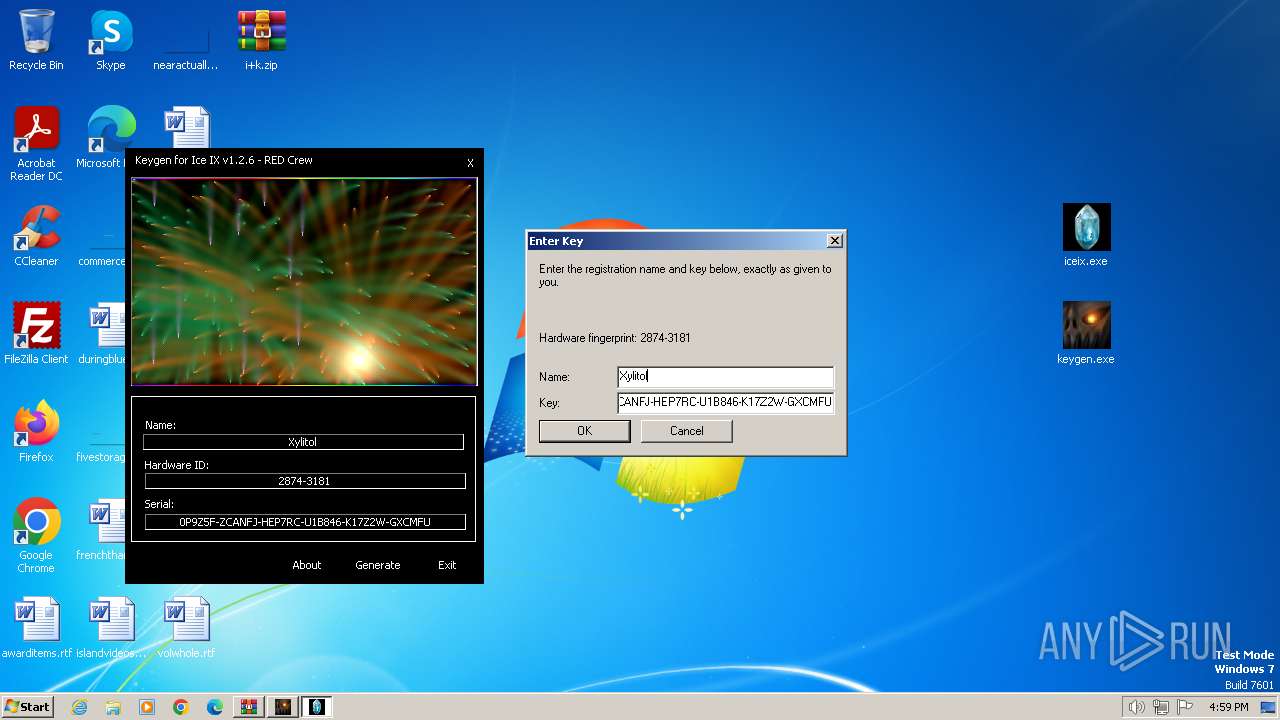
Task: Select the iceix.exe desktop icon
Action: (x=1086, y=236)
